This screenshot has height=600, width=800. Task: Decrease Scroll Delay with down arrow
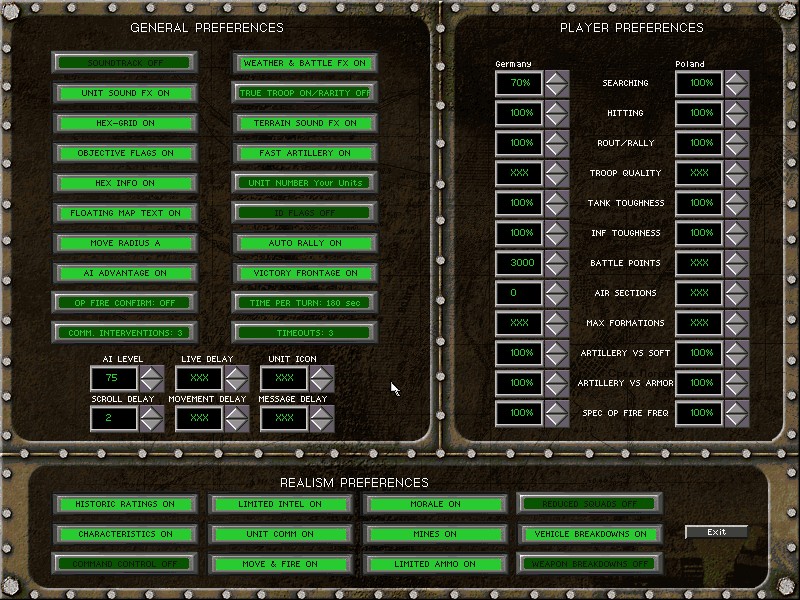tap(152, 424)
